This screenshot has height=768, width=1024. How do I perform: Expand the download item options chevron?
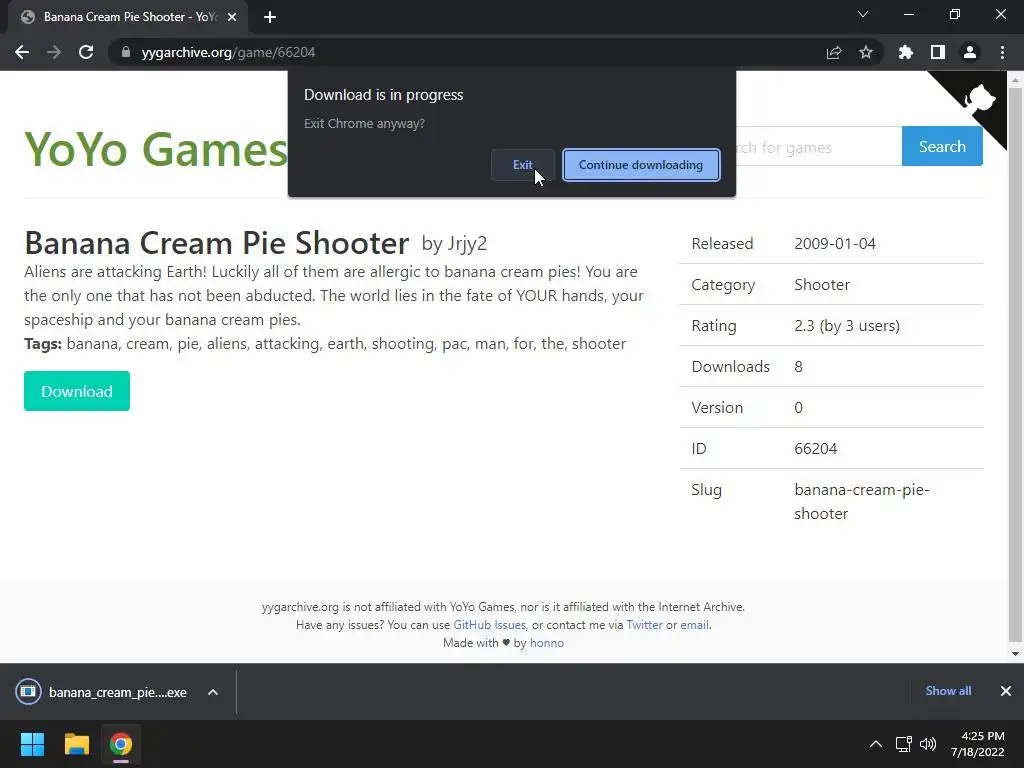click(213, 692)
